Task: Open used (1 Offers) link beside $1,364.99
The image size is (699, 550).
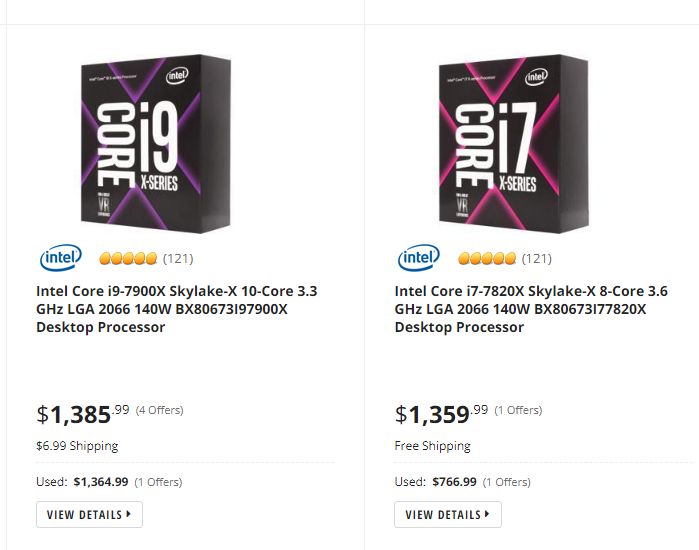Action: click(x=158, y=482)
